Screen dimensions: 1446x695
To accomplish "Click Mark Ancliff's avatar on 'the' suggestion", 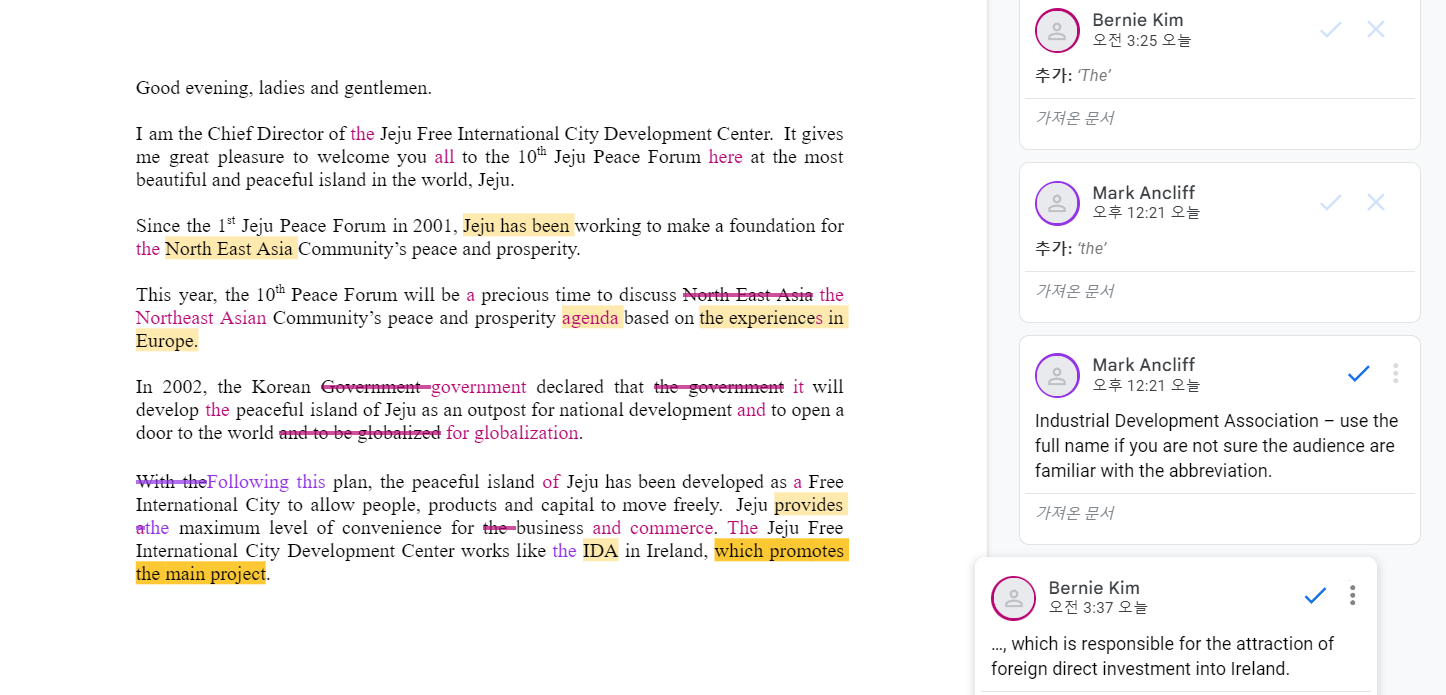I will pos(1057,203).
